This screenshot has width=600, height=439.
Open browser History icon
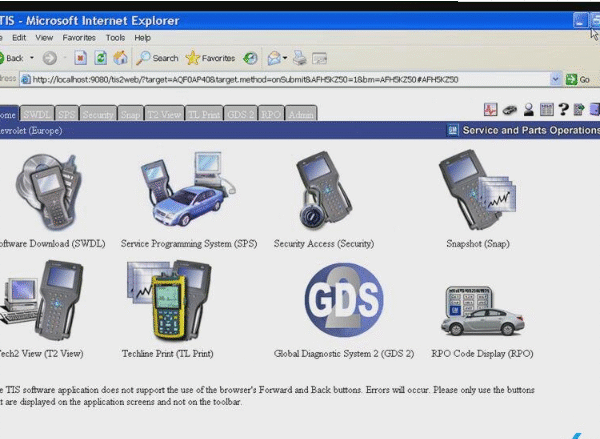[250, 58]
